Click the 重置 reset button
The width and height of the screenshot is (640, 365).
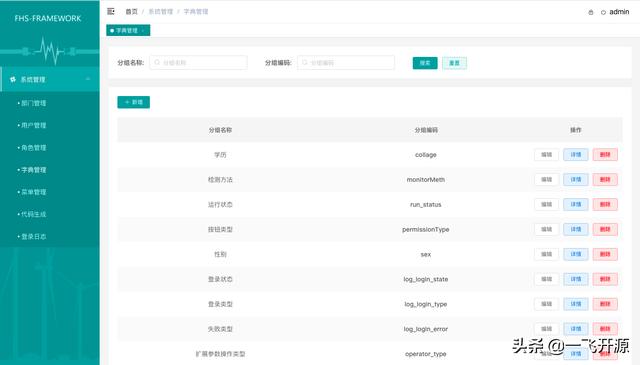[x=454, y=63]
